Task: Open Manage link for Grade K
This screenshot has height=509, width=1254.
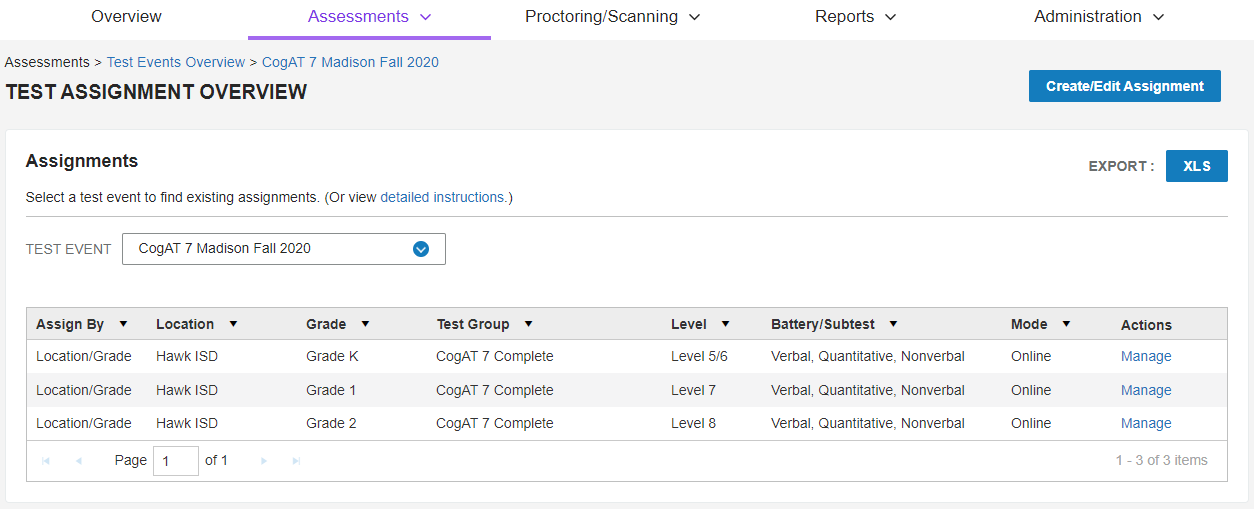Action: pyautogui.click(x=1146, y=357)
